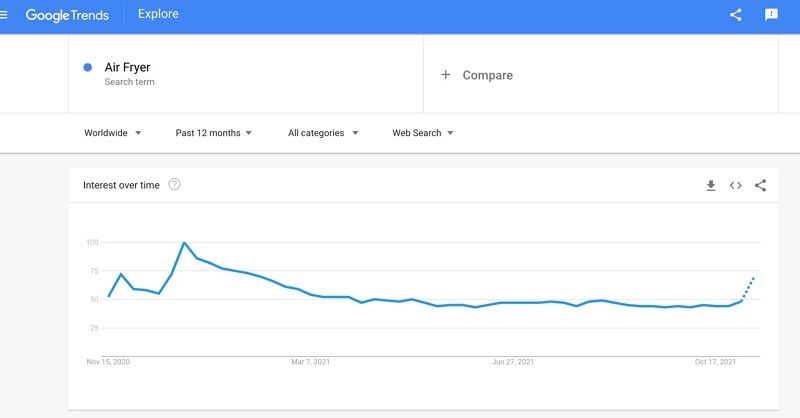Go to the Explore section
This screenshot has height=418, width=800.
click(158, 14)
